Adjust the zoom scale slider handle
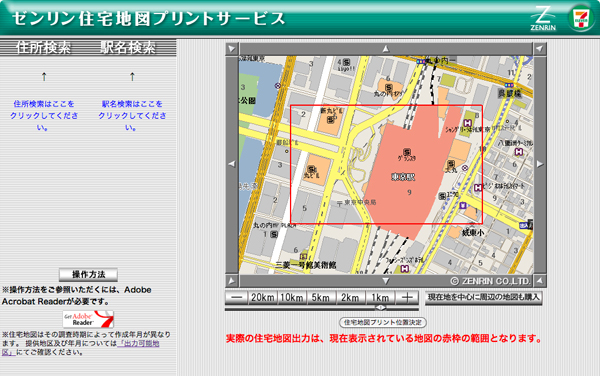The height and width of the screenshot is (376, 600). (380, 308)
